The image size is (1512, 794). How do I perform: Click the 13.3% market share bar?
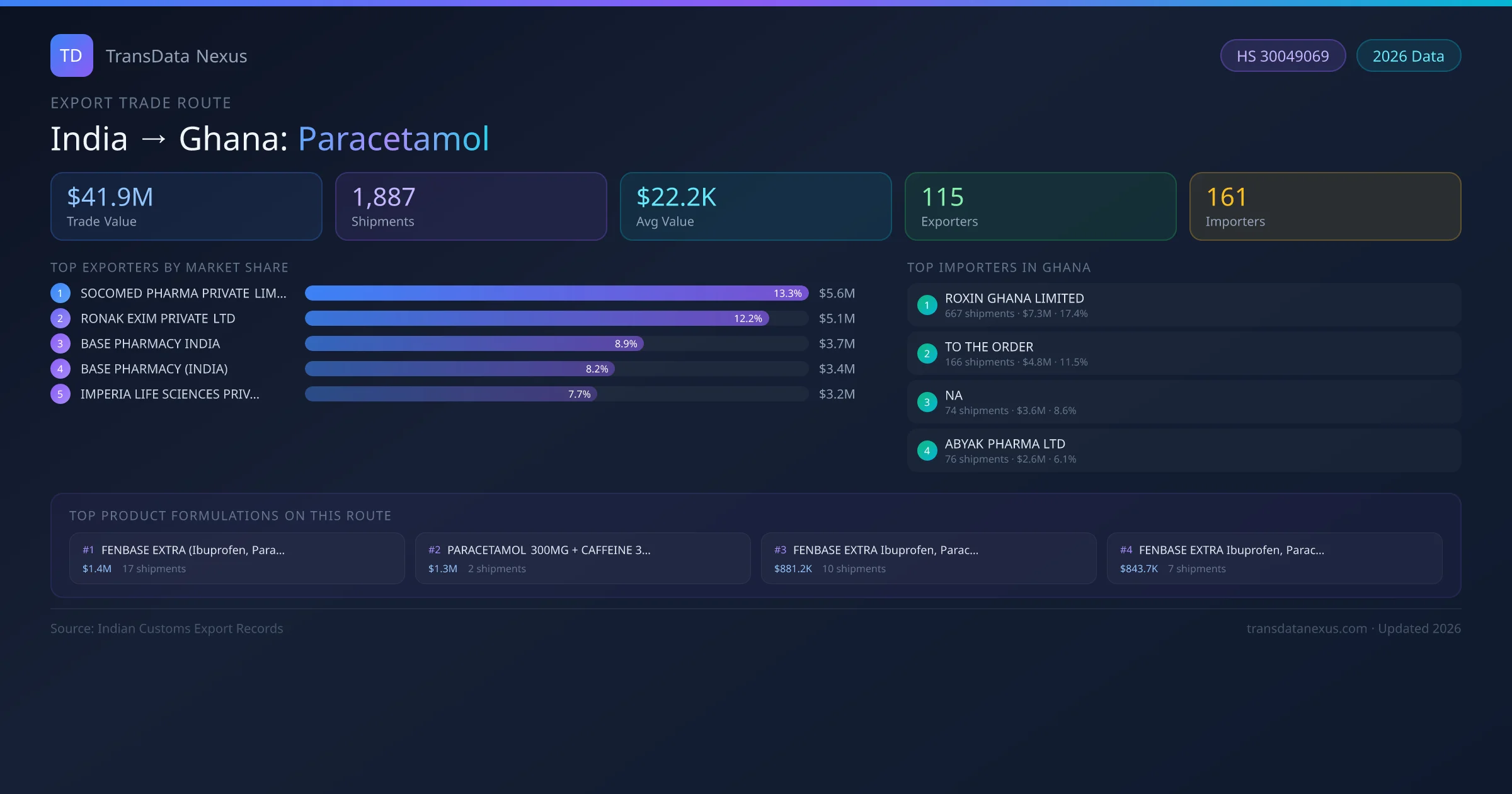[x=556, y=293]
